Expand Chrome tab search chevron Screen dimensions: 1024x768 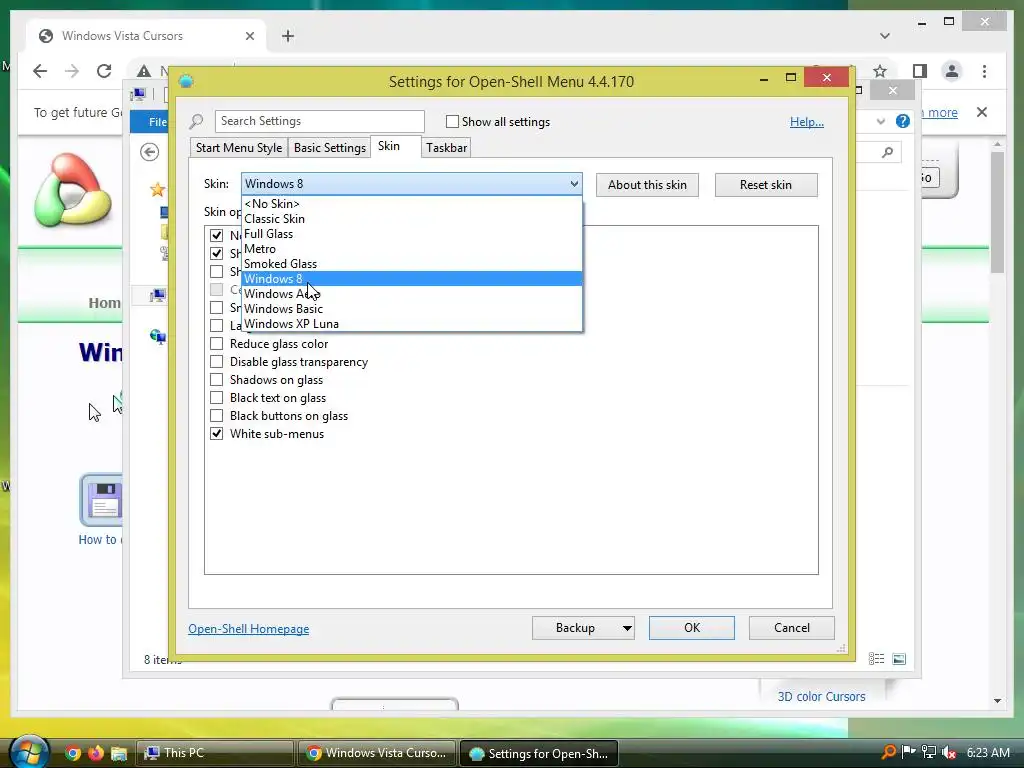click(x=885, y=36)
